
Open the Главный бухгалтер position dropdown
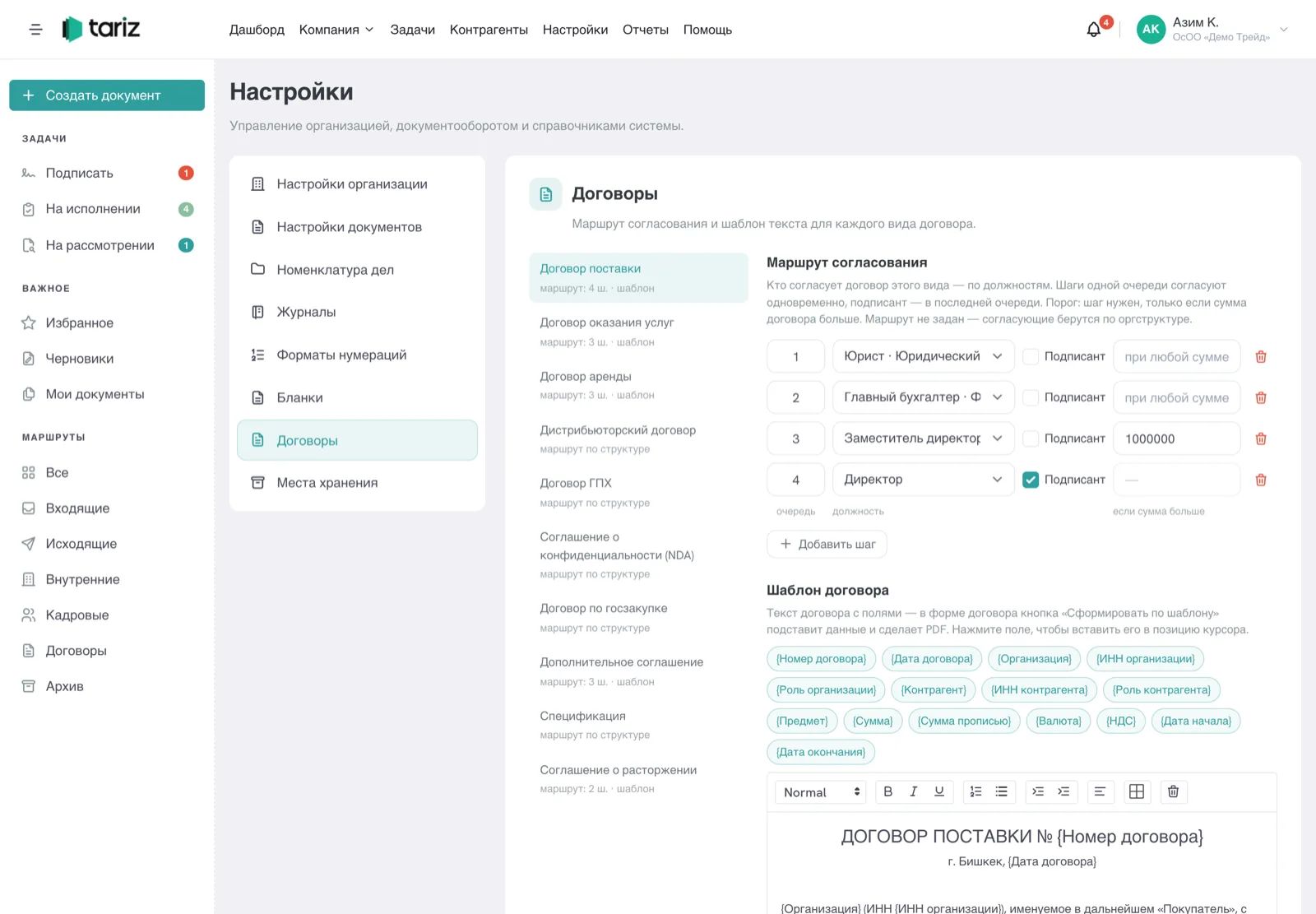923,397
